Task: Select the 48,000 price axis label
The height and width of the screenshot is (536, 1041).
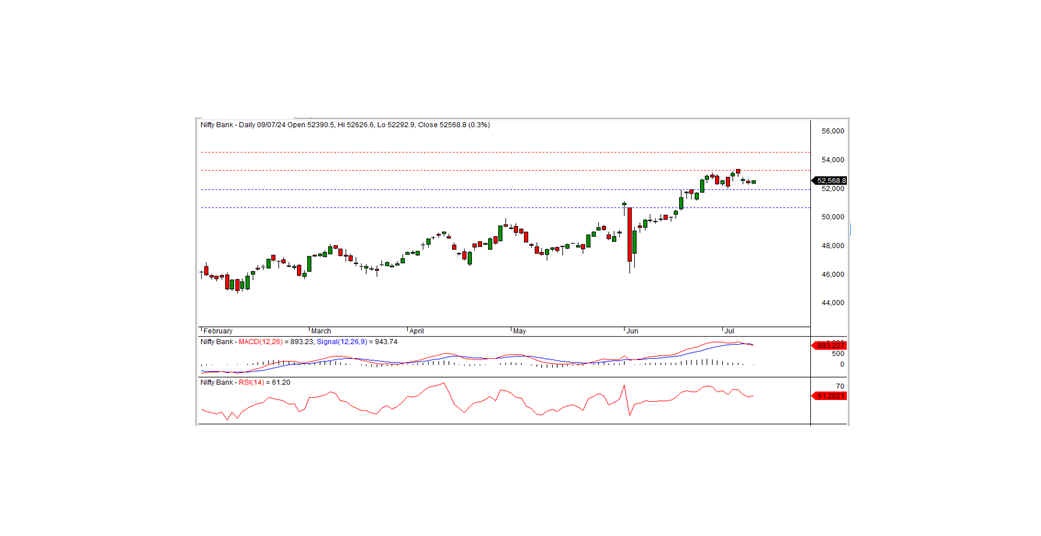Action: pos(832,246)
